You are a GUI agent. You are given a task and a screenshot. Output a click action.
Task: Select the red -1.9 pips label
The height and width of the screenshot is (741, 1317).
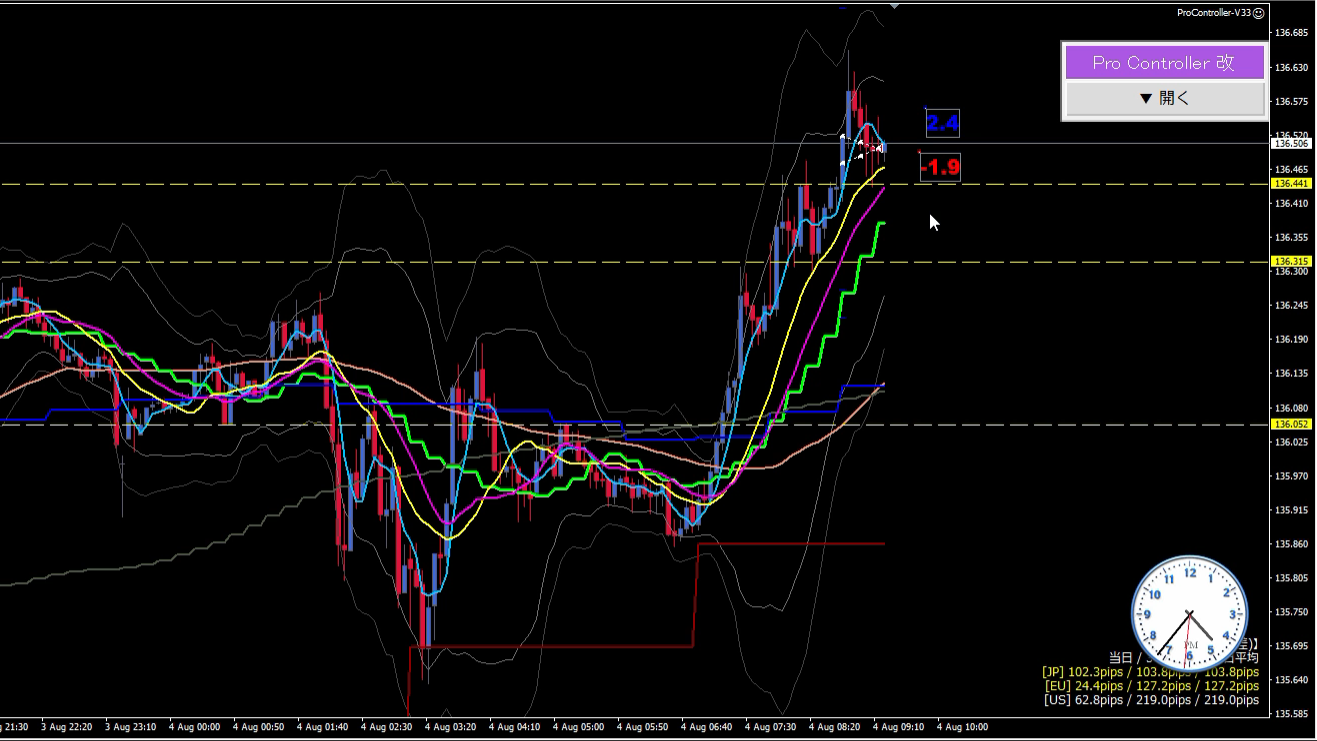click(940, 167)
